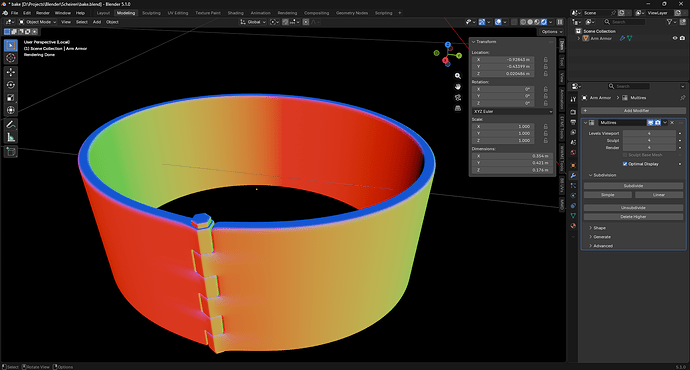Screen dimensions: 690x370
Task: Switch to the Sculpting workspace tab
Action: (151, 13)
